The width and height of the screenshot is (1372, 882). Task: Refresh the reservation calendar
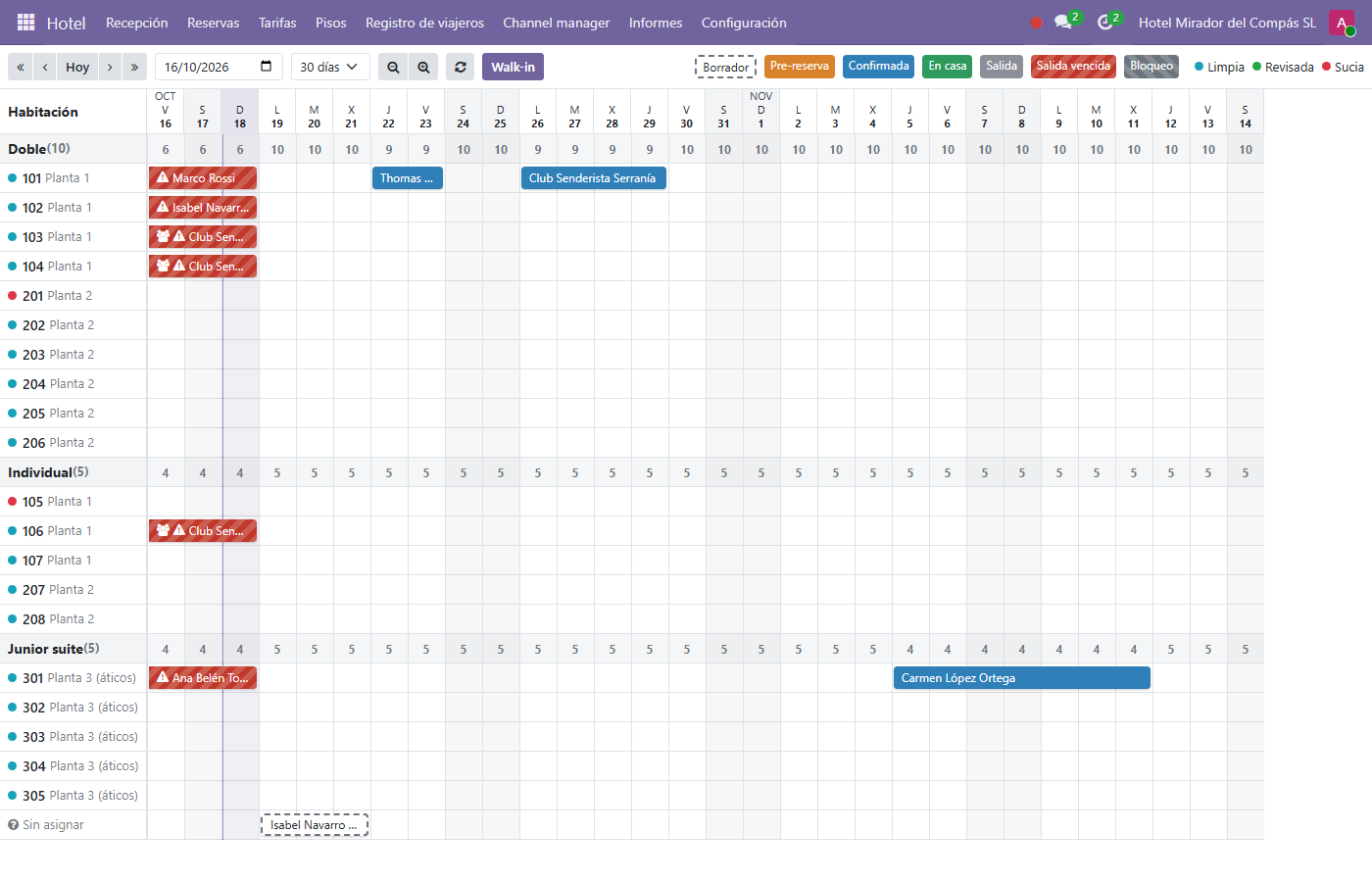click(461, 67)
